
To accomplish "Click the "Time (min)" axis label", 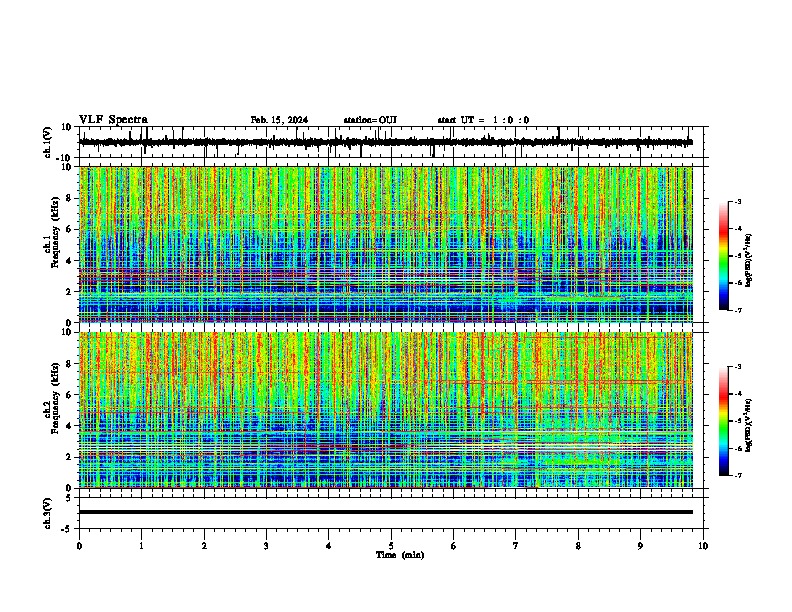I will coord(400,555).
